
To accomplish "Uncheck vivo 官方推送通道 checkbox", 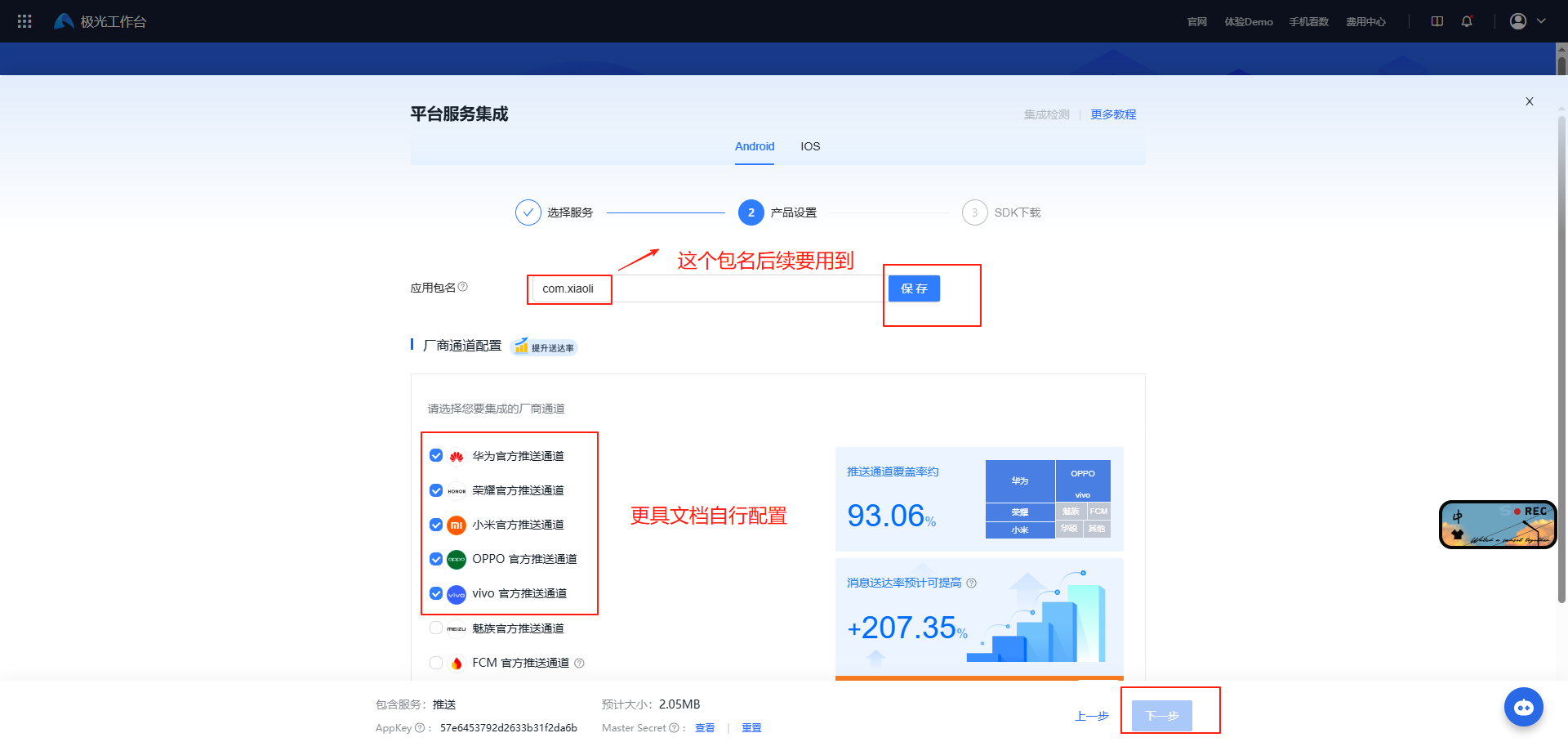I will pyautogui.click(x=436, y=593).
